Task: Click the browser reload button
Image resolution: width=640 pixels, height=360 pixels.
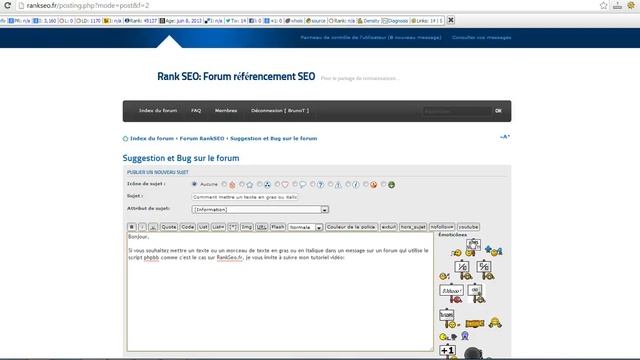Action: coord(7,6)
